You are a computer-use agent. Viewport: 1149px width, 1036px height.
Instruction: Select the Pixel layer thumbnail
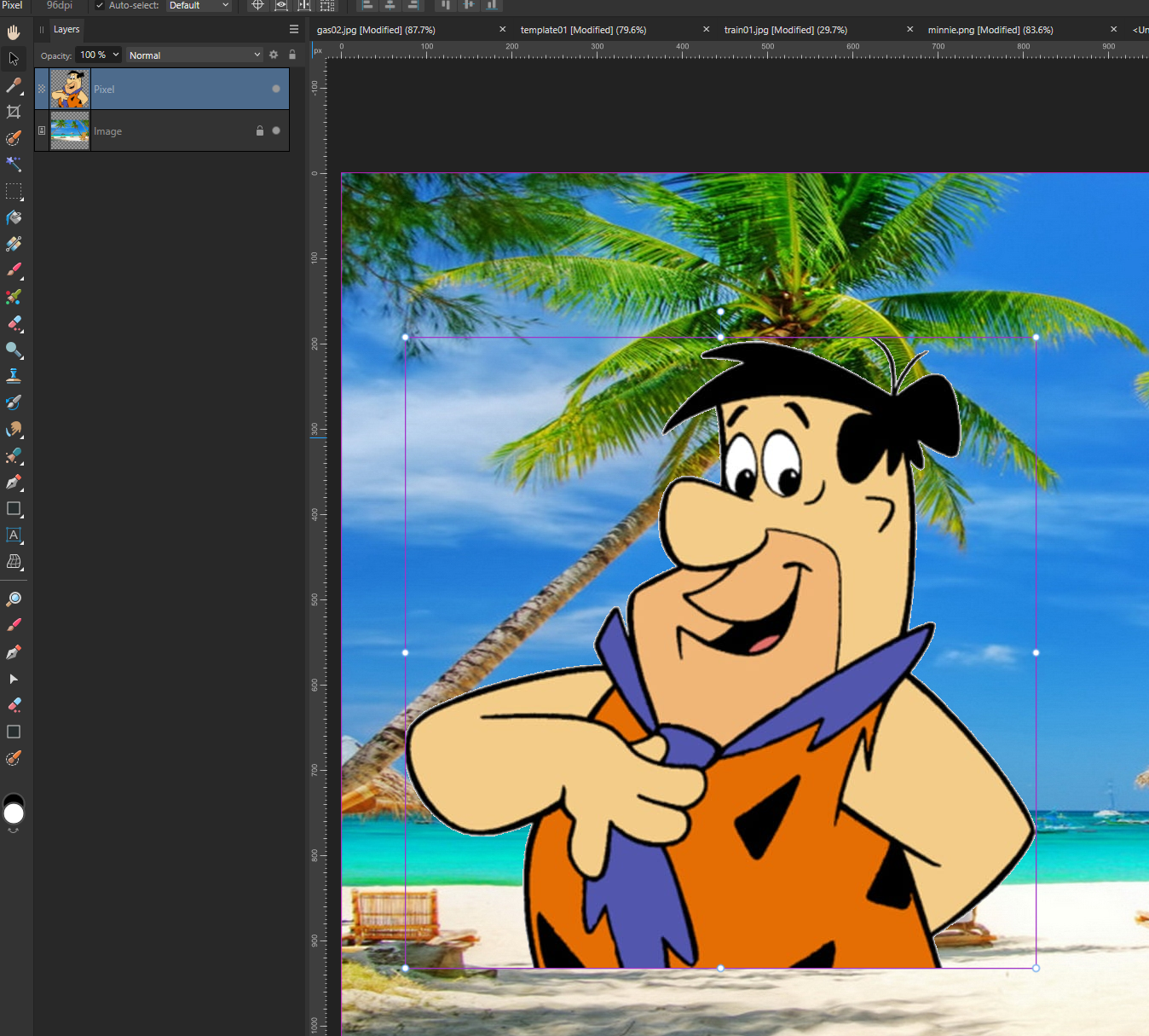click(70, 89)
